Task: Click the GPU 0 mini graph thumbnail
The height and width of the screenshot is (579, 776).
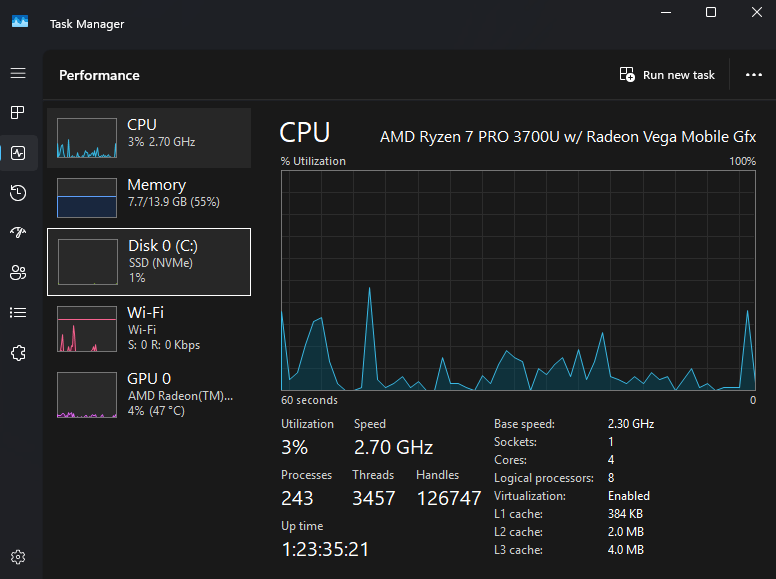Action: tap(87, 395)
